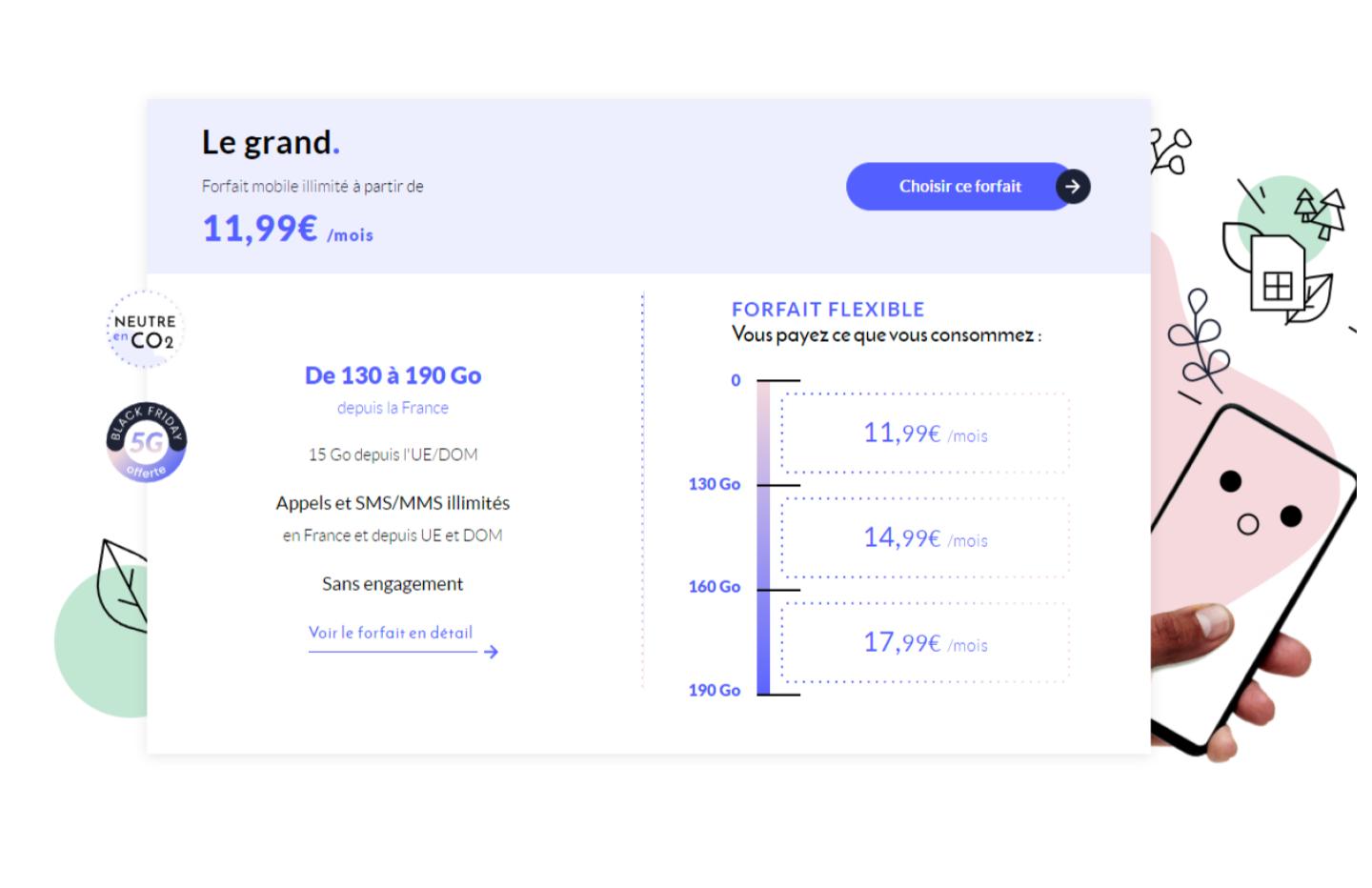
Task: Click the 160 Go marker on usage gauge
Action: pyautogui.click(x=715, y=587)
